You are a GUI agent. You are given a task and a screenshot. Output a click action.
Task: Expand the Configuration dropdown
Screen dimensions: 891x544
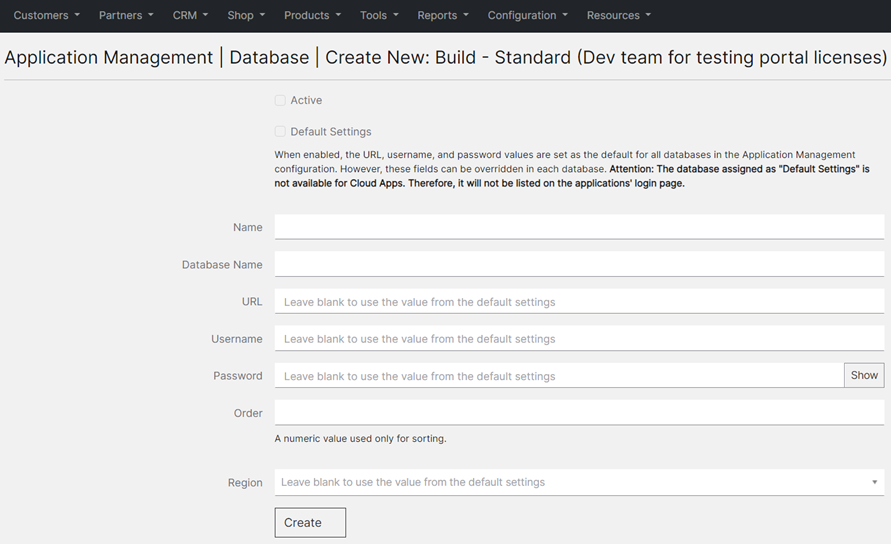point(527,15)
